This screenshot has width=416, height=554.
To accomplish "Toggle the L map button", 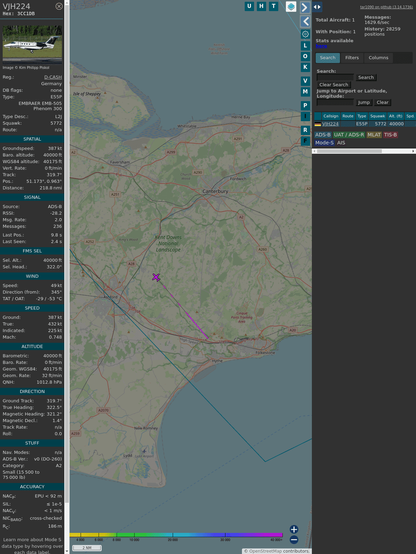I will click(x=305, y=46).
